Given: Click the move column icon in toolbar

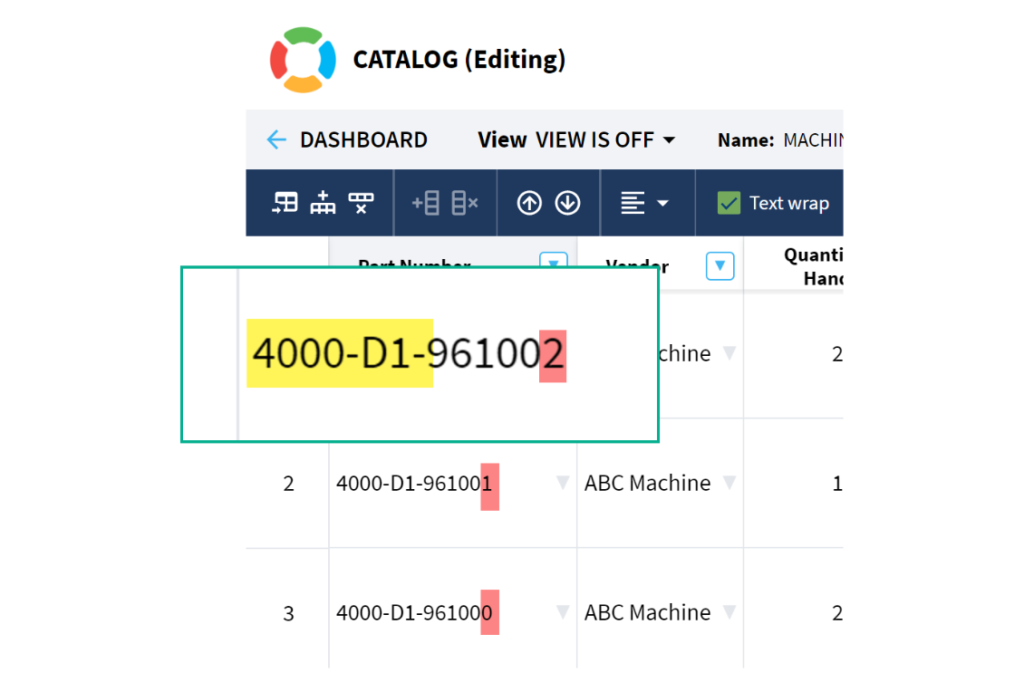Looking at the screenshot, I should tap(285, 203).
